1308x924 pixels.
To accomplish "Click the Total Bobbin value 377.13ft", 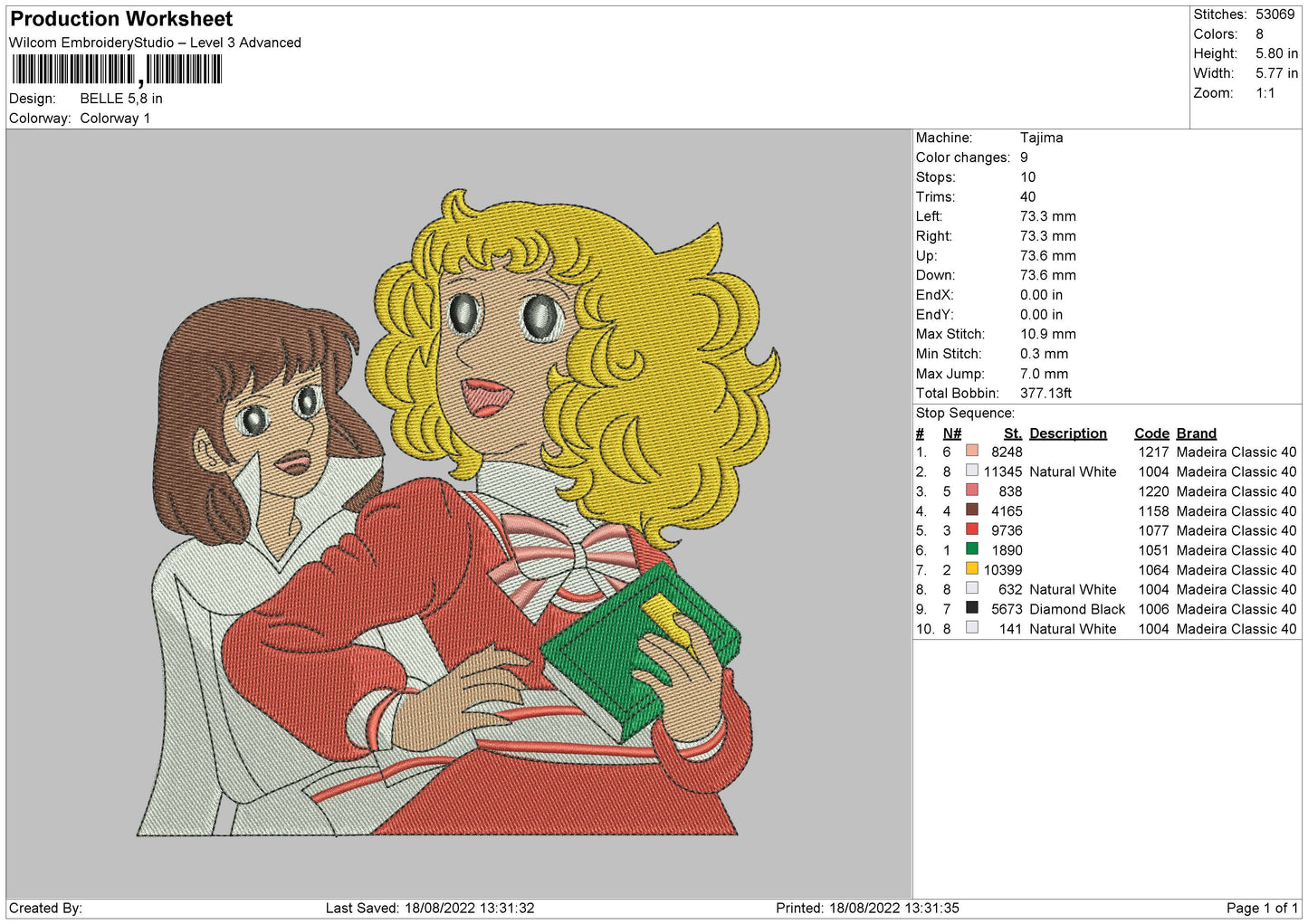I will pos(1045,394).
